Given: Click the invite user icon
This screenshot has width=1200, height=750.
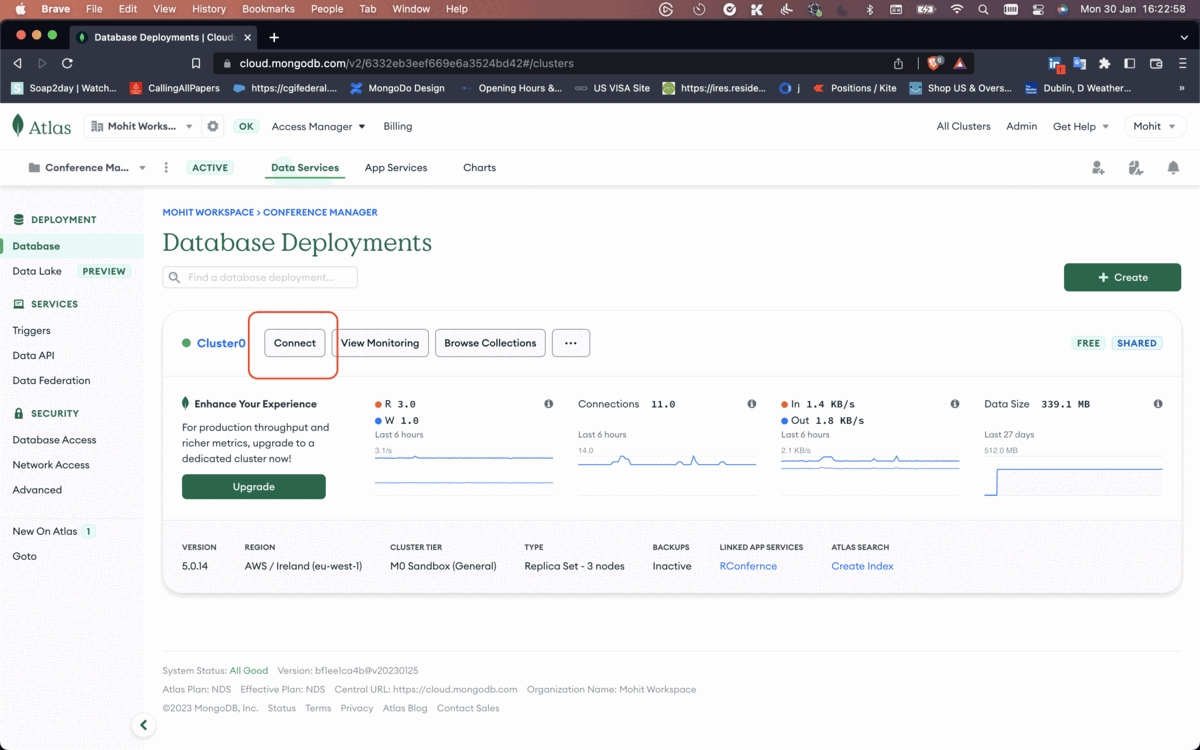Looking at the screenshot, I should point(1098,168).
